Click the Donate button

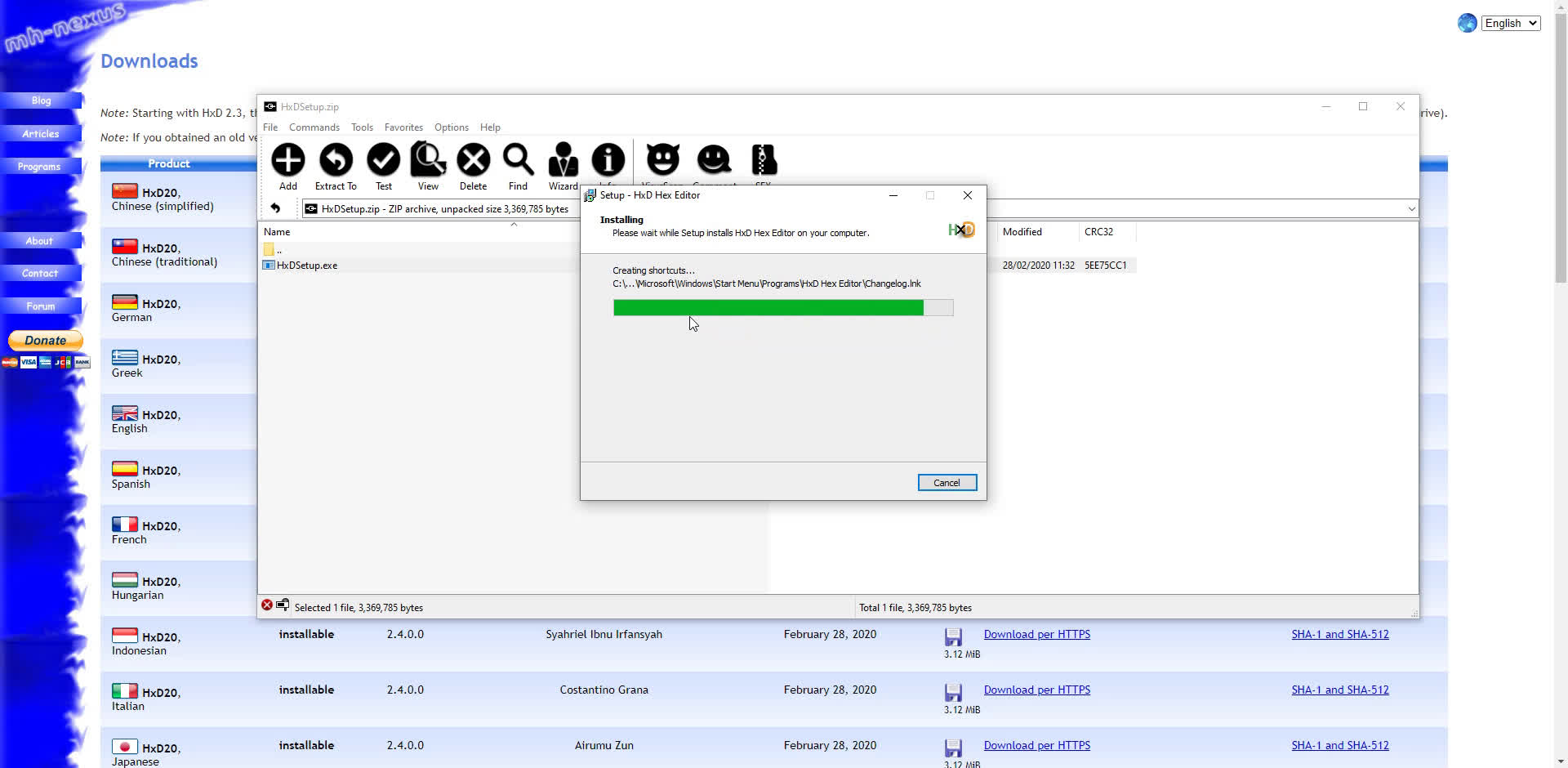tap(46, 341)
